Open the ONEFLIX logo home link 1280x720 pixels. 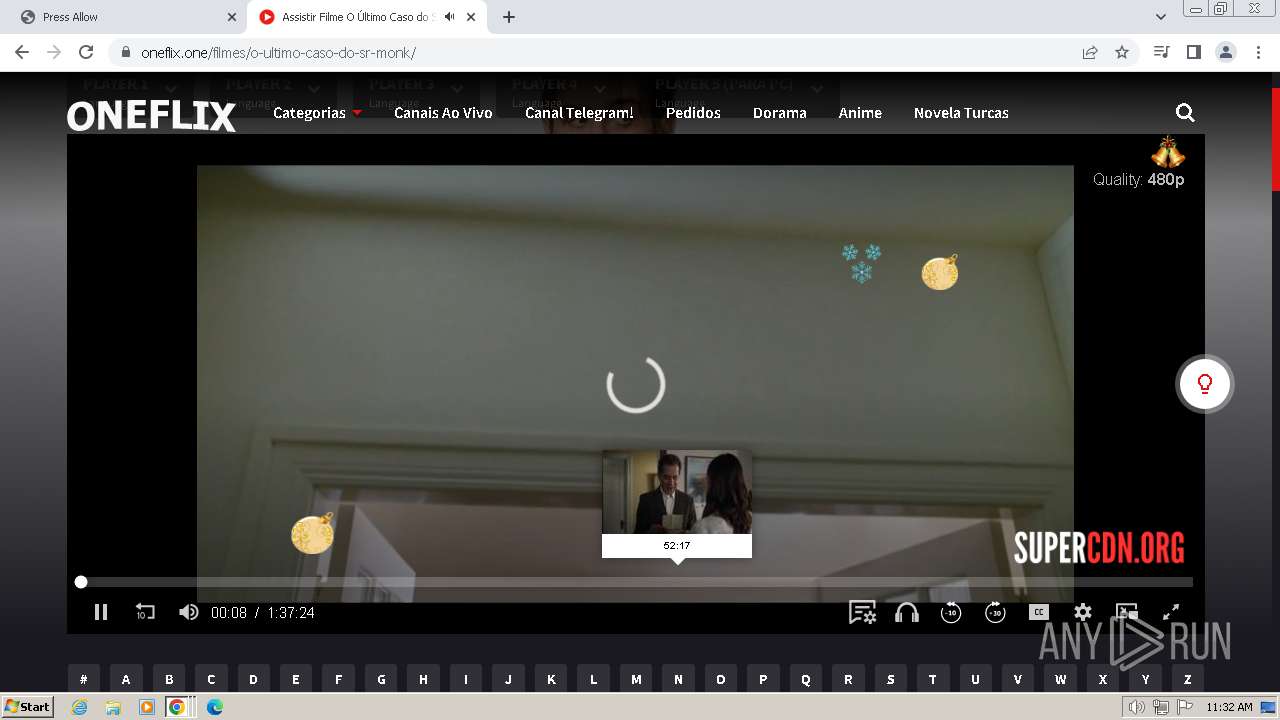tap(151, 116)
